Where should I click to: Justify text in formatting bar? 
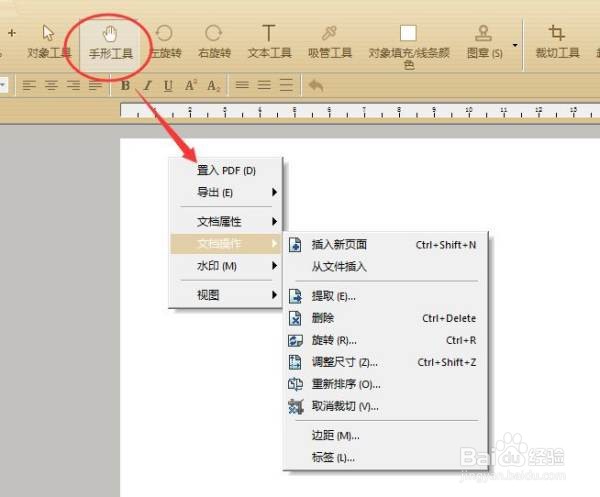[96, 85]
